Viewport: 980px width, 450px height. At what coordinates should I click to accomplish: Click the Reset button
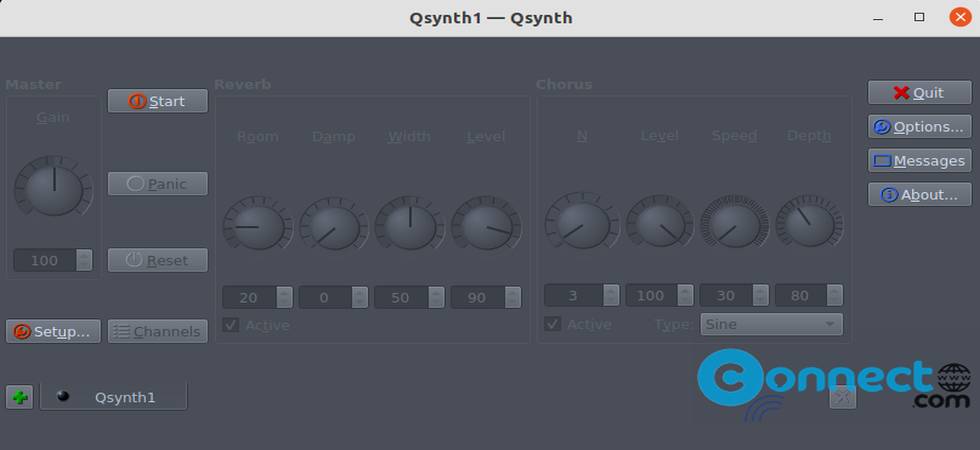158,260
